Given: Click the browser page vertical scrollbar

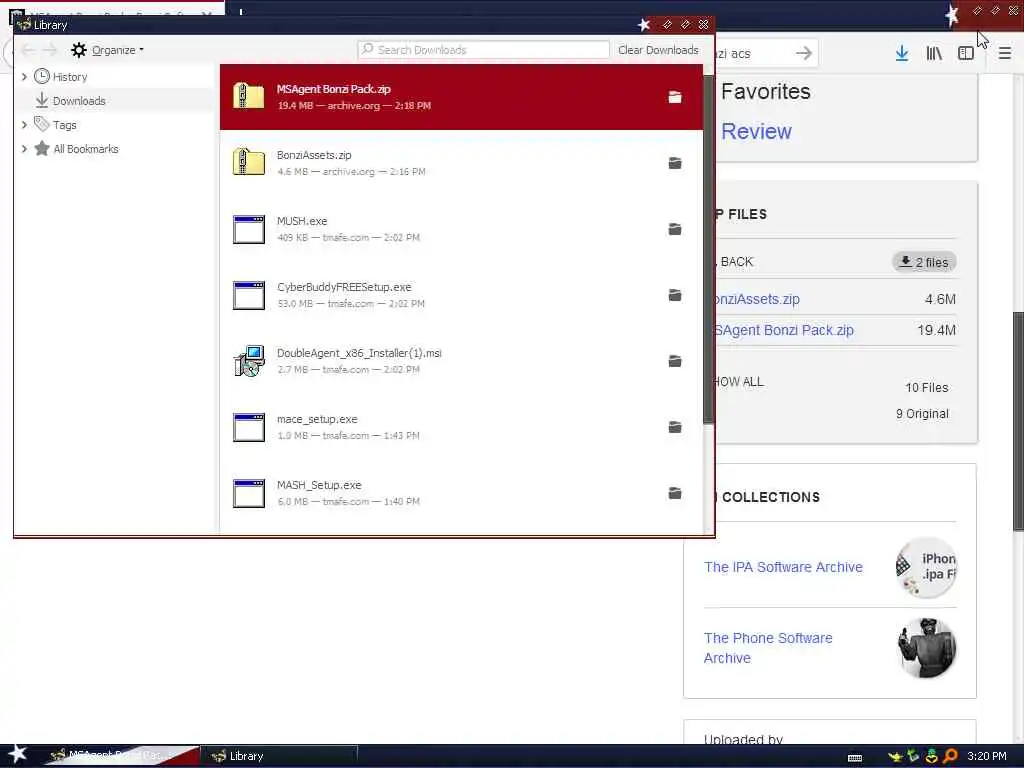Looking at the screenshot, I should click(1017, 421).
